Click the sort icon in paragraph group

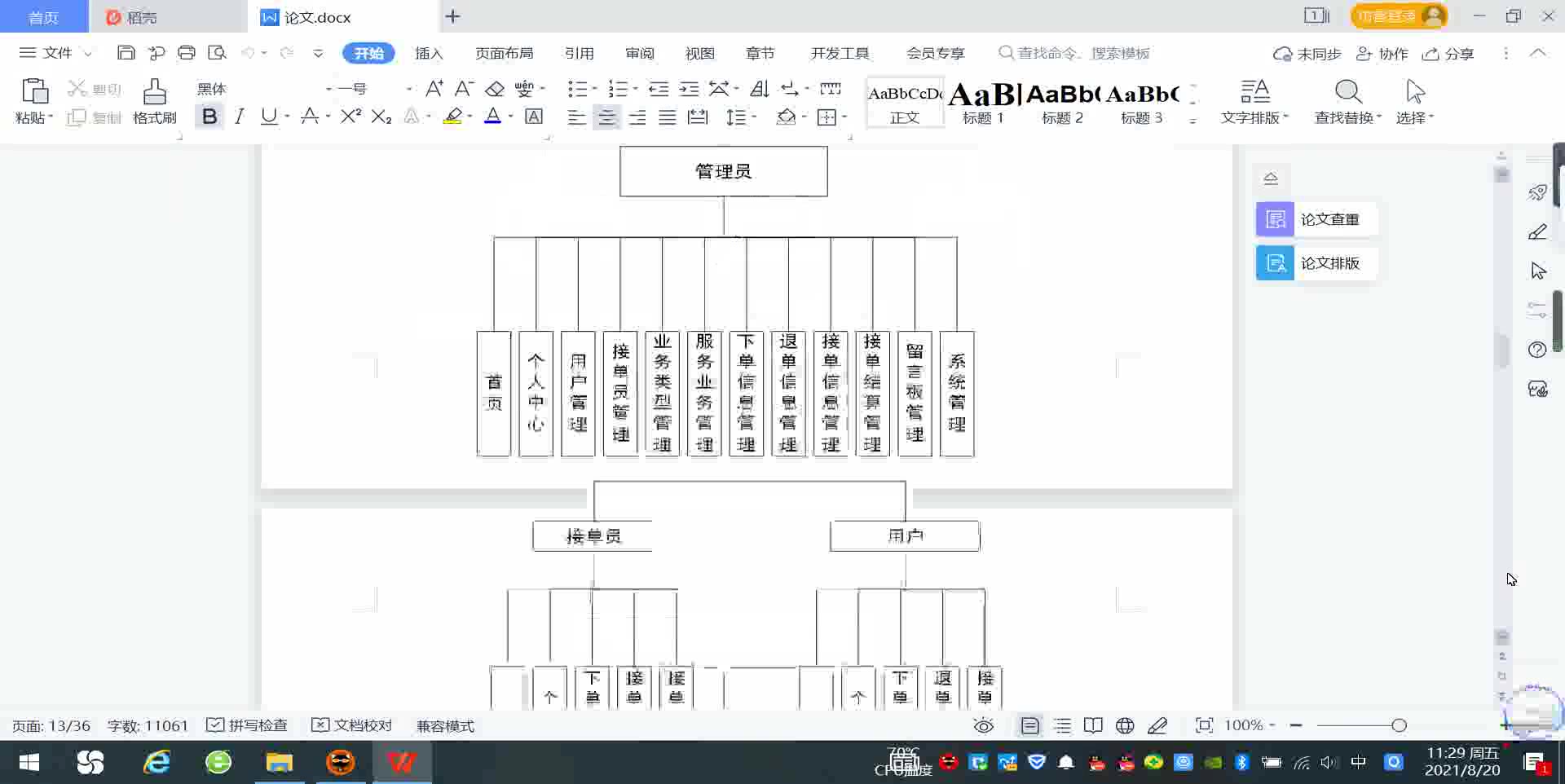coord(760,89)
